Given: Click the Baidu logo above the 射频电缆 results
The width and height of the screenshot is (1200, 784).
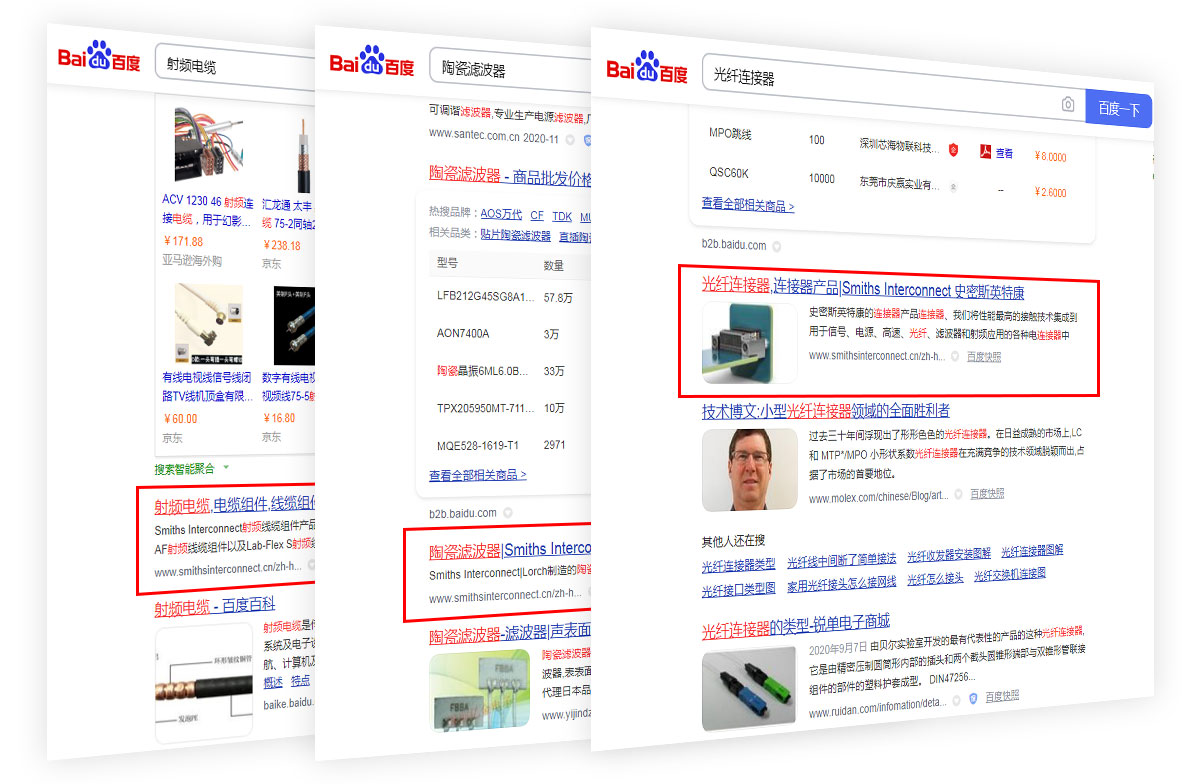Looking at the screenshot, I should click(x=98, y=59).
